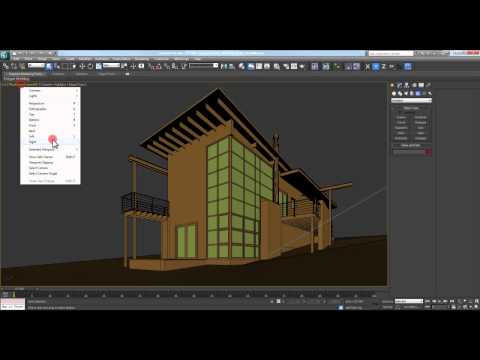Switch to the Hierarchy command panel tab
Image resolution: width=480 pixels, height=360 pixels.
click(407, 85)
